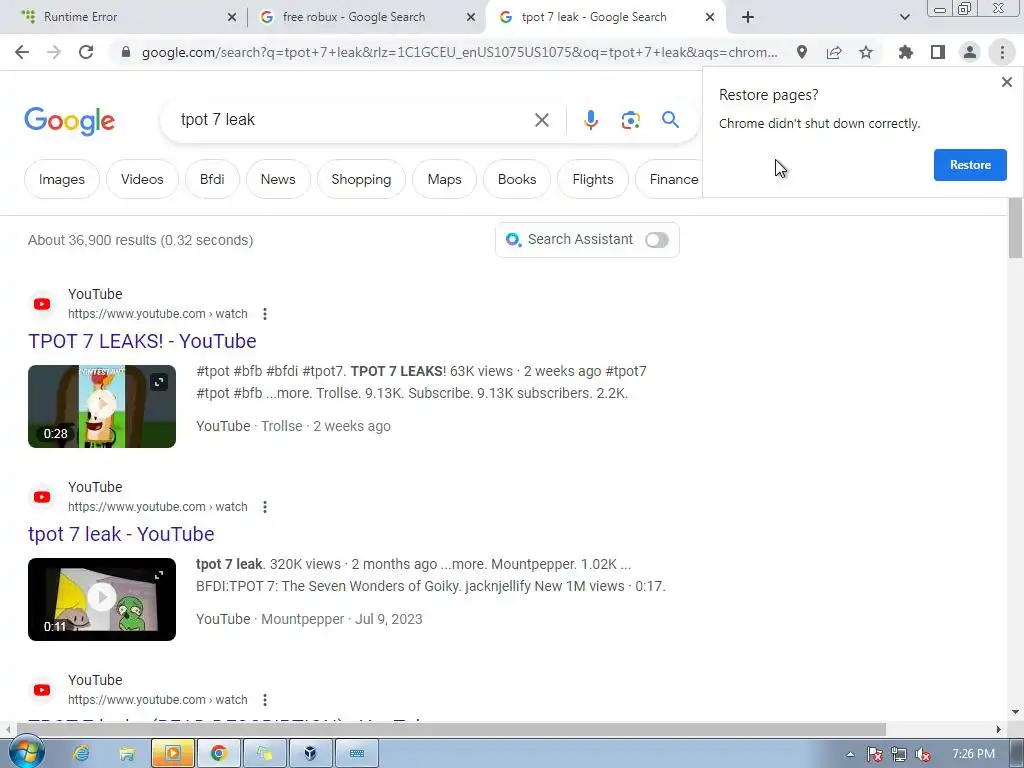The width and height of the screenshot is (1024, 768).
Task: Open a new tab with the plus icon
Action: [748, 17]
